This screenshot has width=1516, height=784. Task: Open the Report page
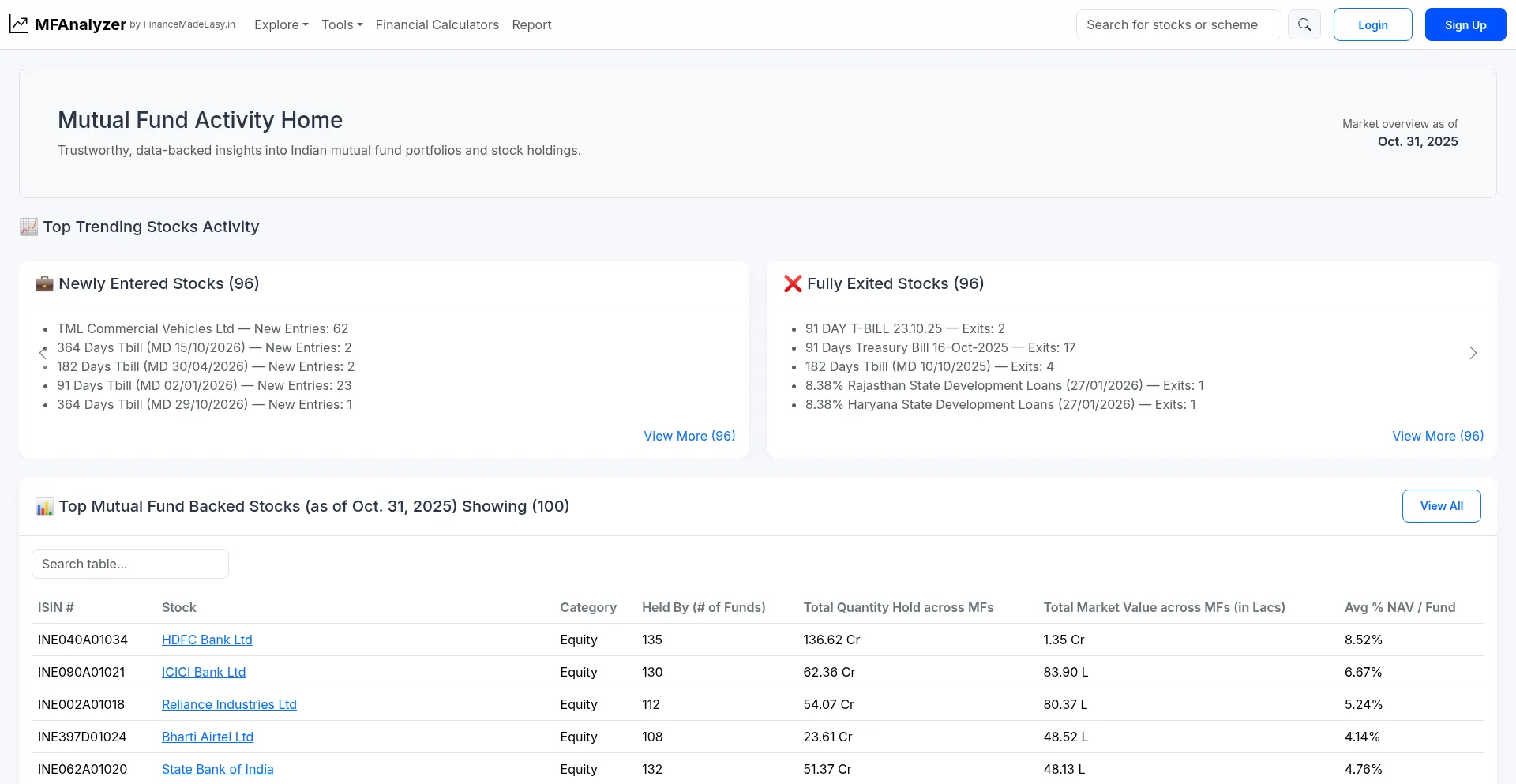point(531,24)
